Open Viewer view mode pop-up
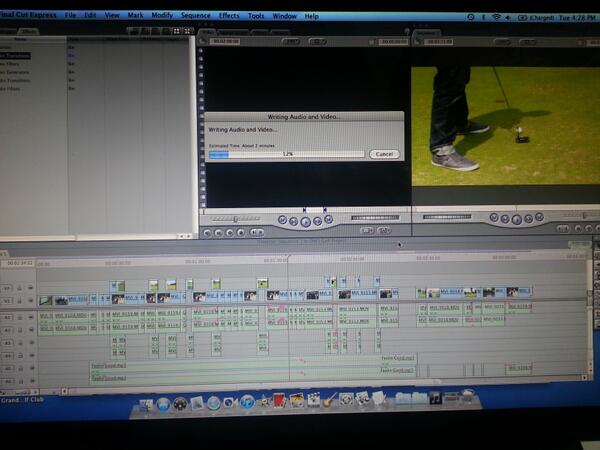 coord(318,41)
